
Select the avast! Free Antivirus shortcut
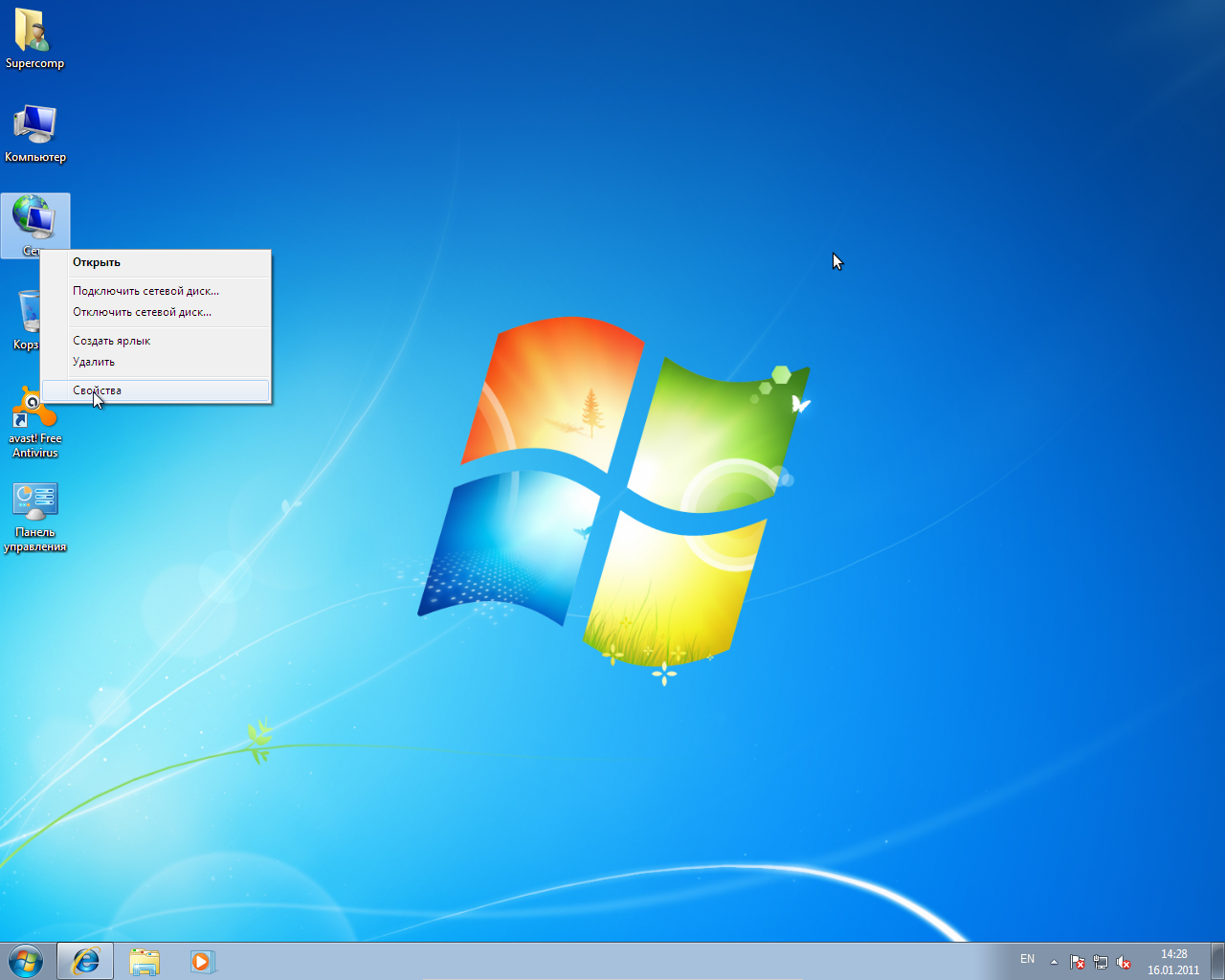[x=35, y=423]
